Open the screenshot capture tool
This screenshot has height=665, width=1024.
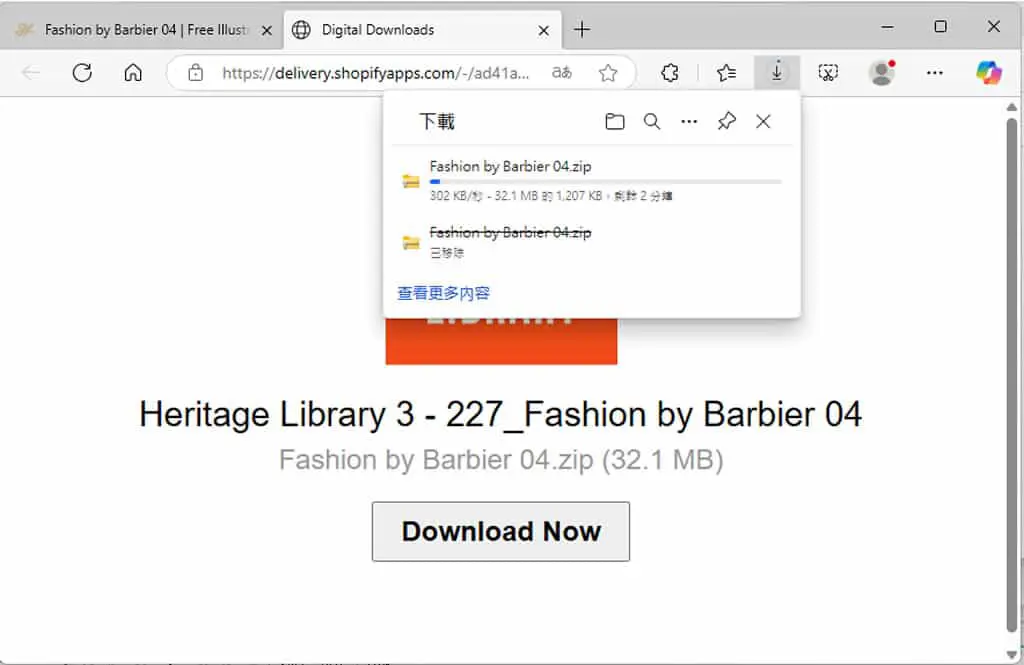point(828,73)
